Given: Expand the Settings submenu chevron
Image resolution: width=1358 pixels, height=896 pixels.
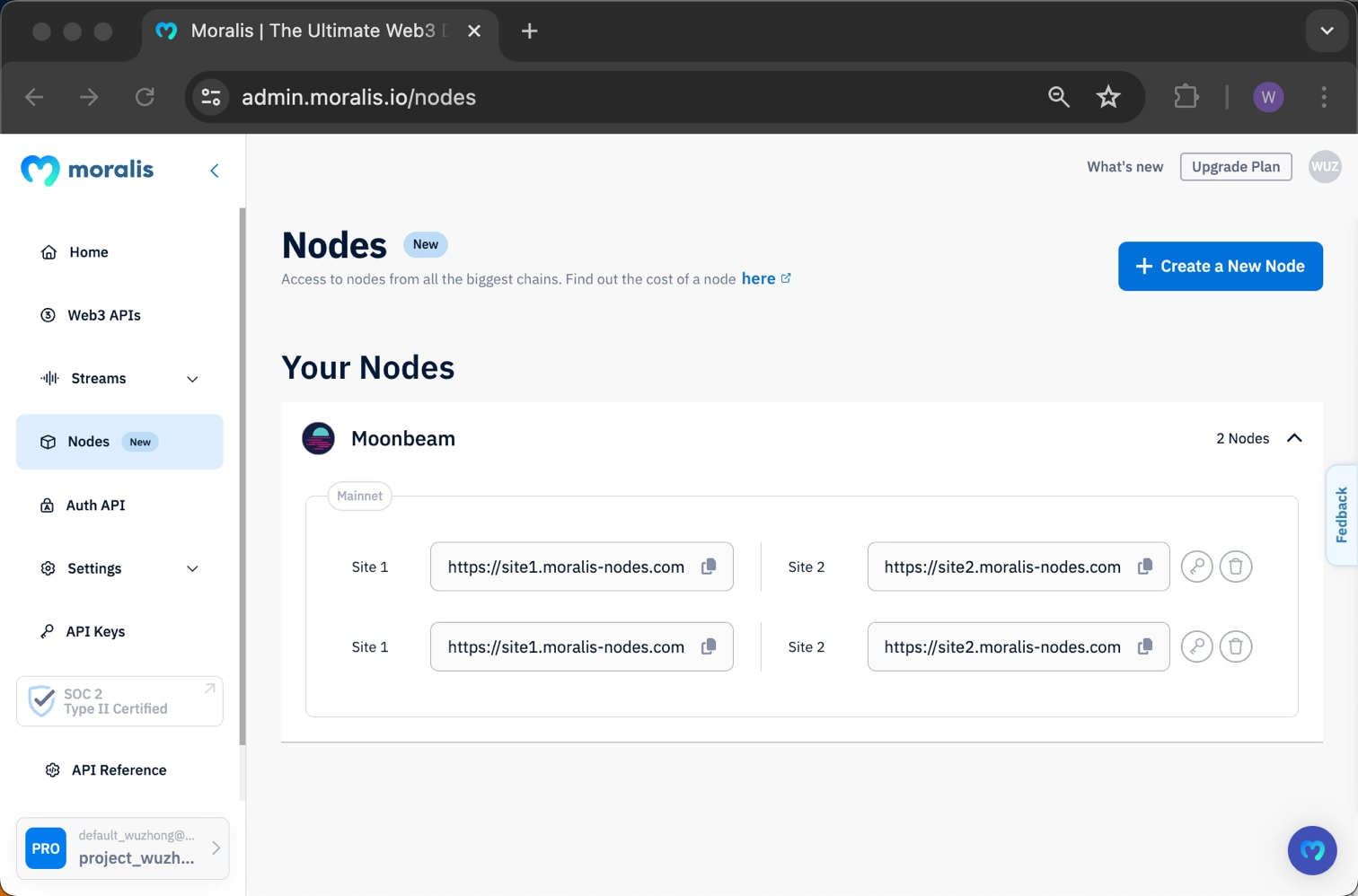Looking at the screenshot, I should pos(192,568).
